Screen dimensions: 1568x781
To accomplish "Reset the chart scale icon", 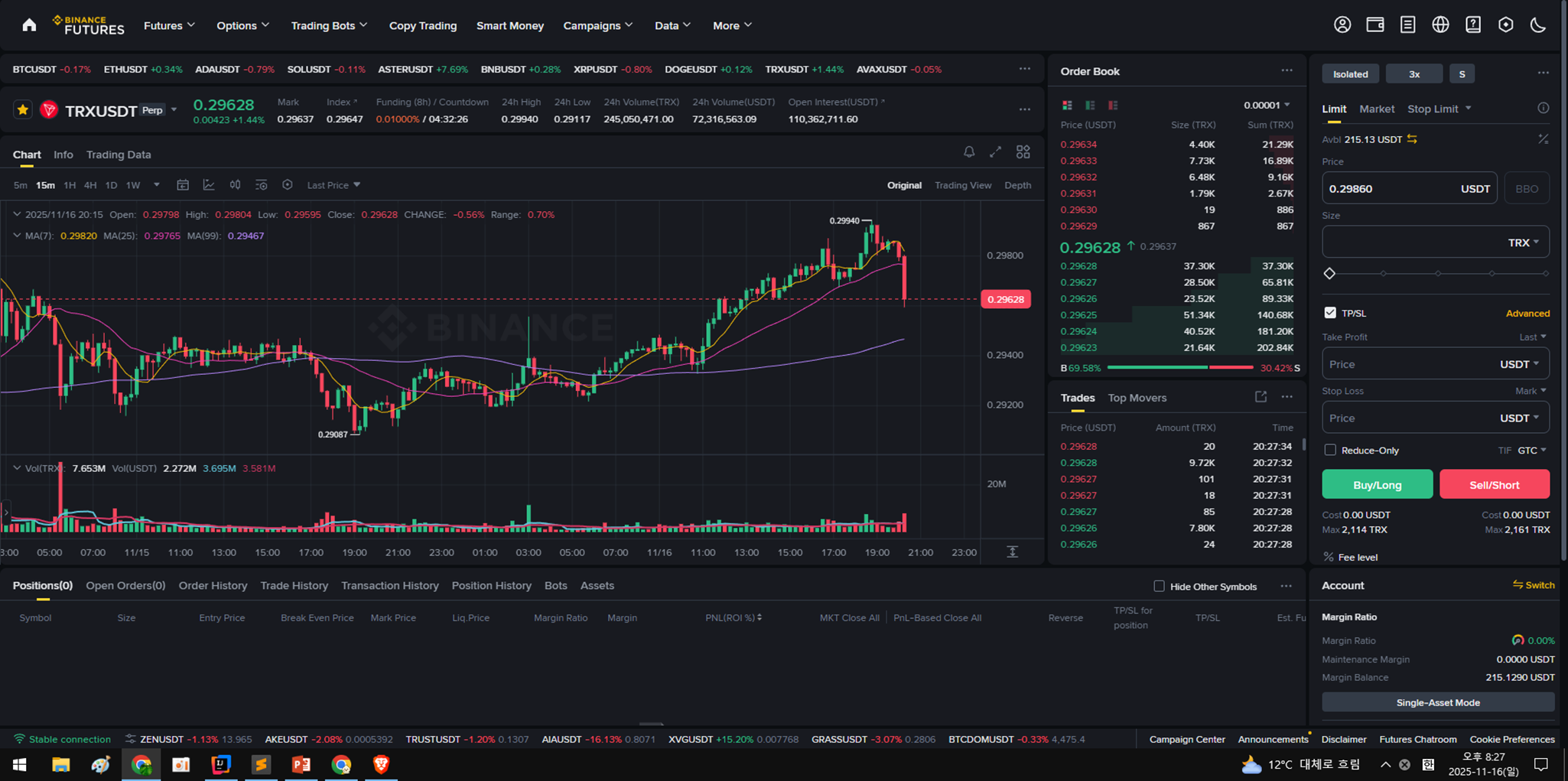I will pos(1012,552).
